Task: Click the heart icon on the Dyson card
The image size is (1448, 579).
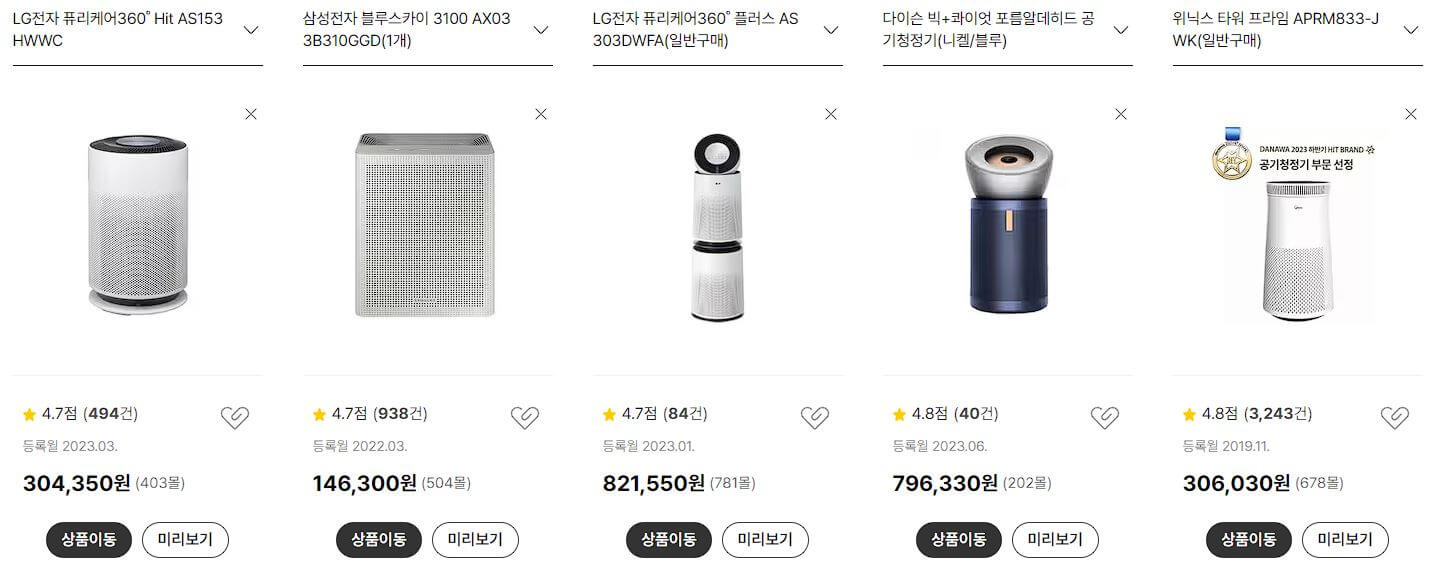Action: [x=1105, y=415]
